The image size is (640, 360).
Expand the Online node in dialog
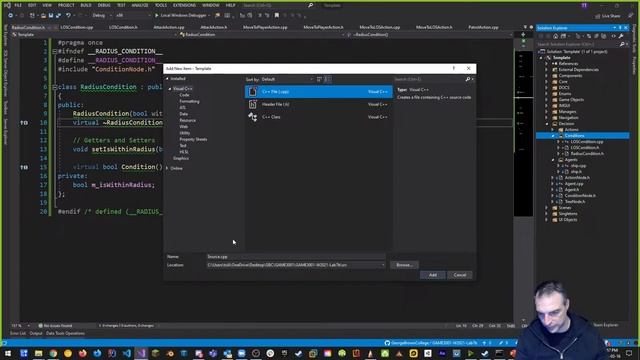[x=167, y=168]
